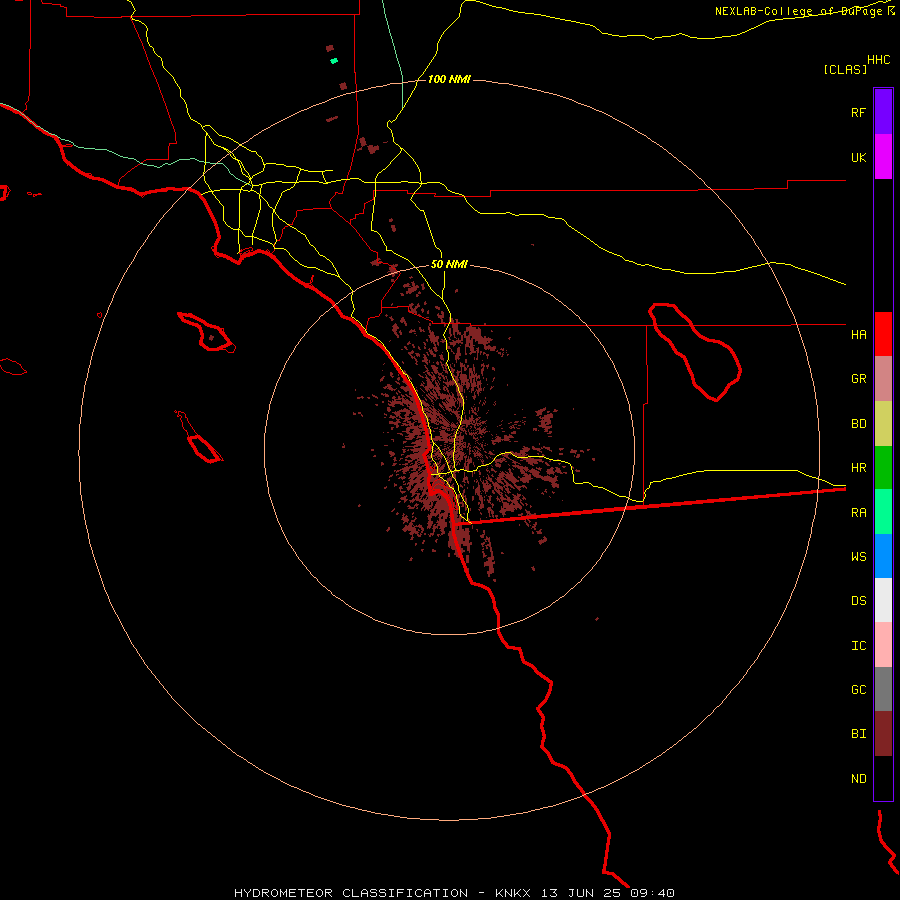900x900 pixels.
Task: Select the red HA legend color
Action: click(x=883, y=334)
